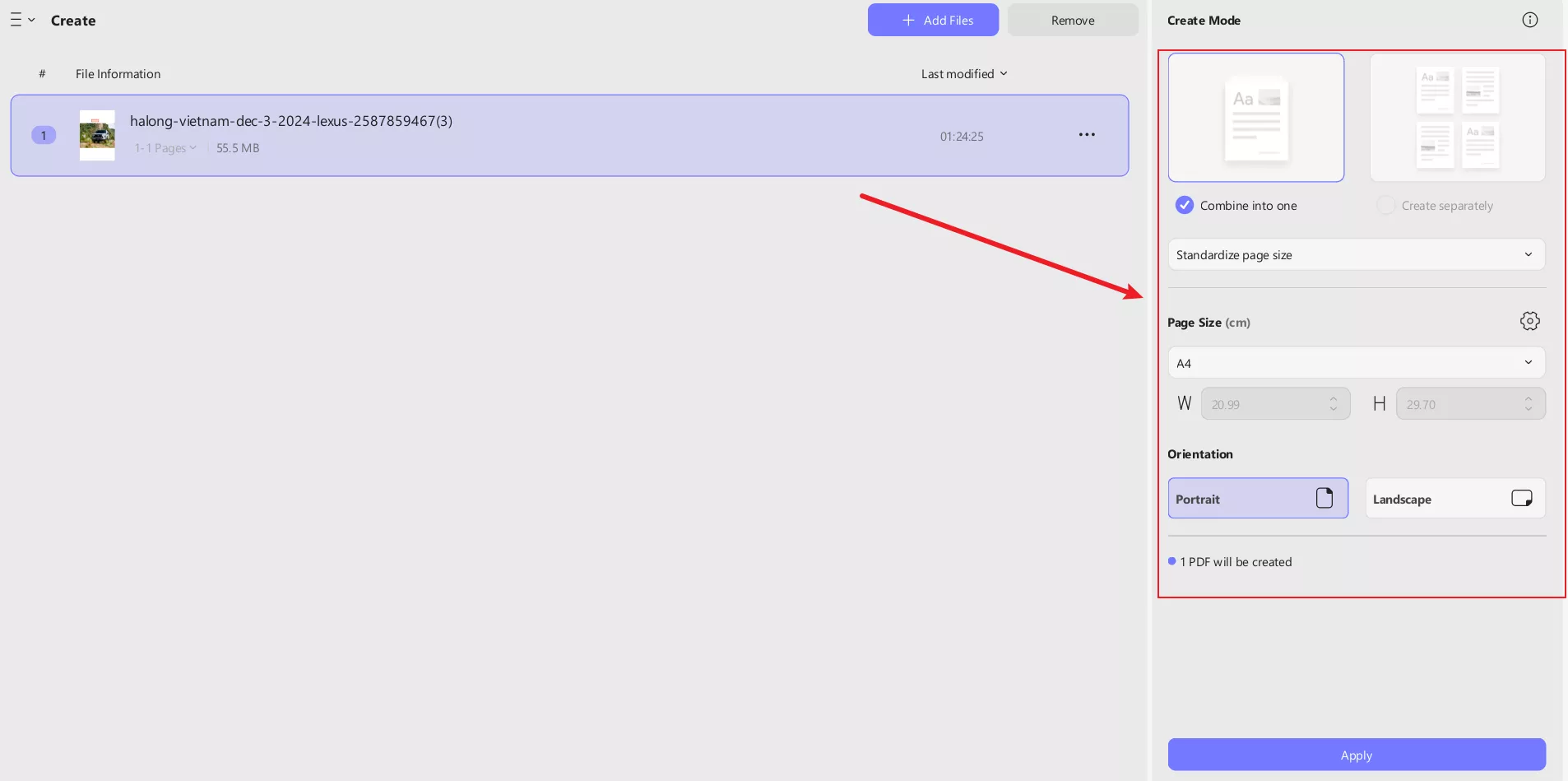Select the single-document combine mode illustration
Viewport: 1568px width, 781px height.
pyautogui.click(x=1255, y=118)
